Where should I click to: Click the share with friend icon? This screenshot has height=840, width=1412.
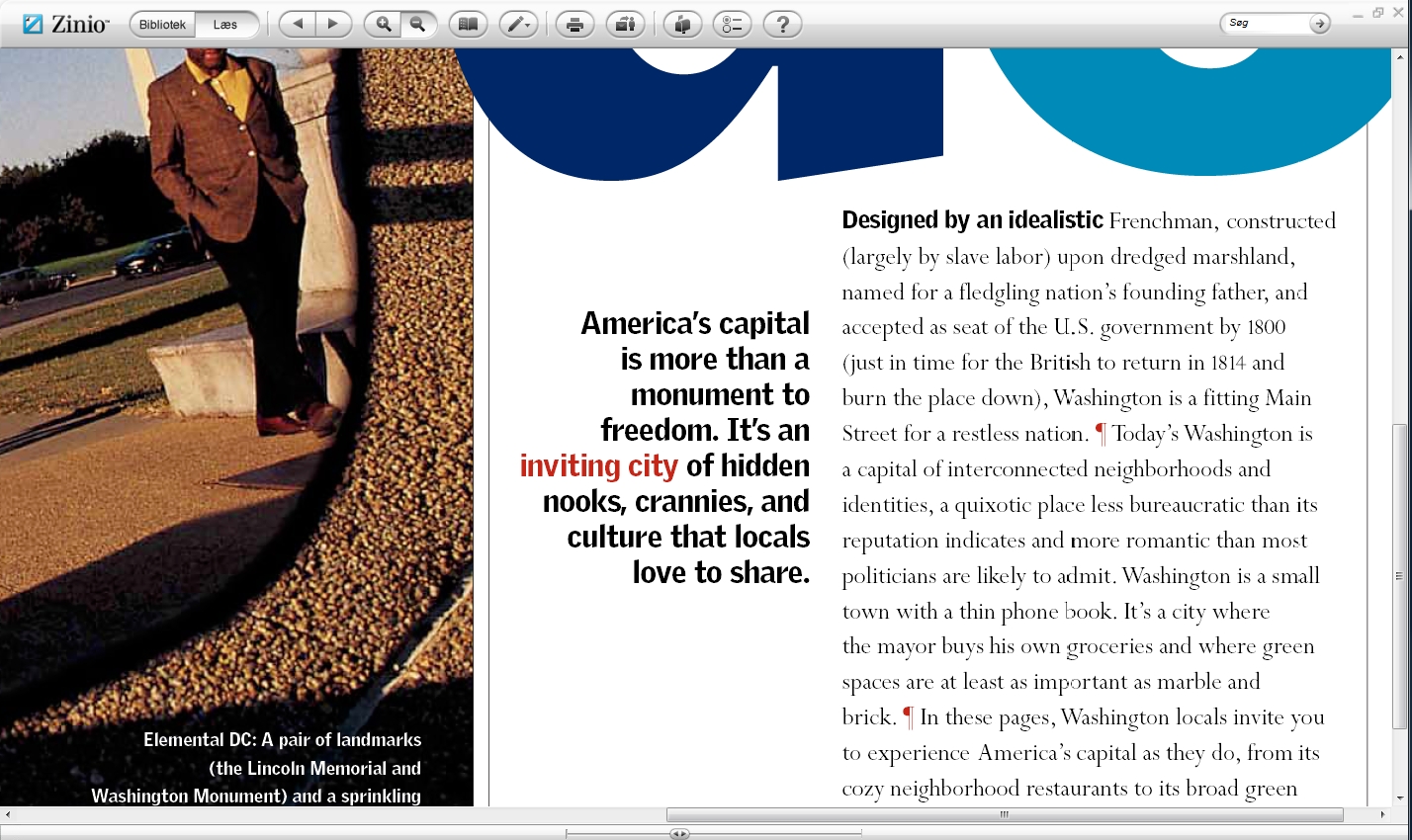pyautogui.click(x=625, y=25)
